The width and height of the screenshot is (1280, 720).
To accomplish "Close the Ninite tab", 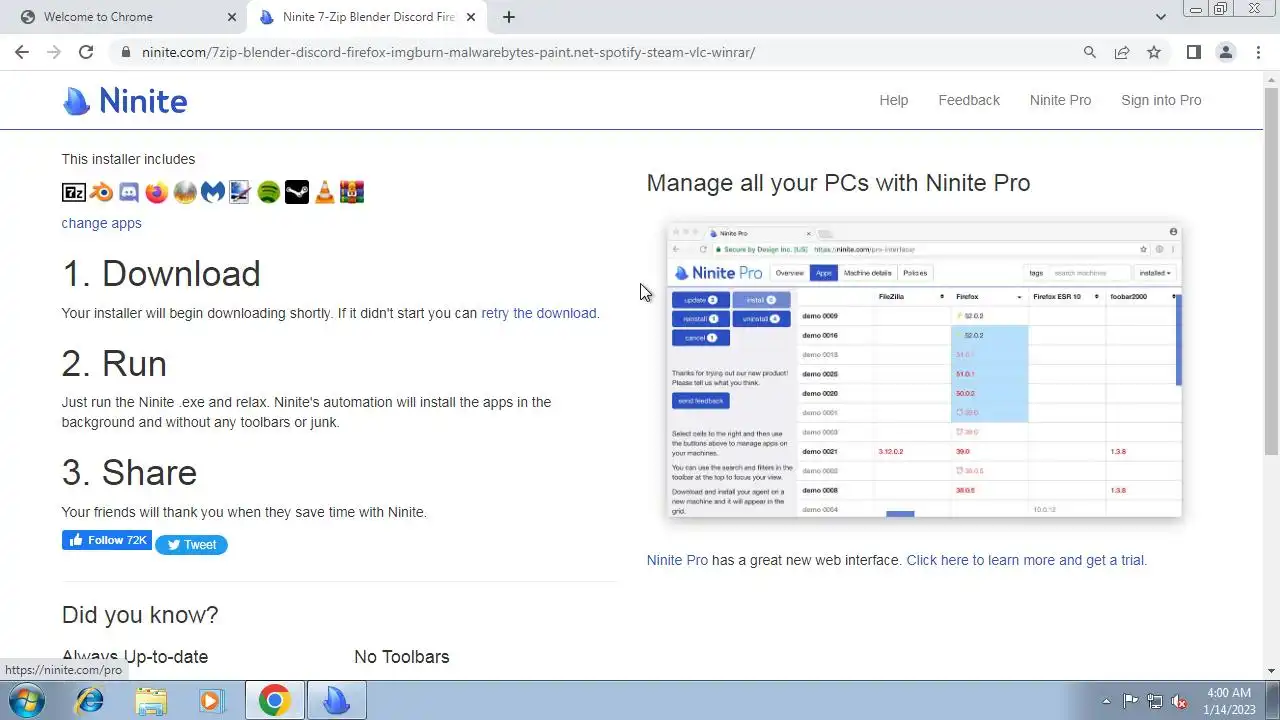I will (x=473, y=17).
